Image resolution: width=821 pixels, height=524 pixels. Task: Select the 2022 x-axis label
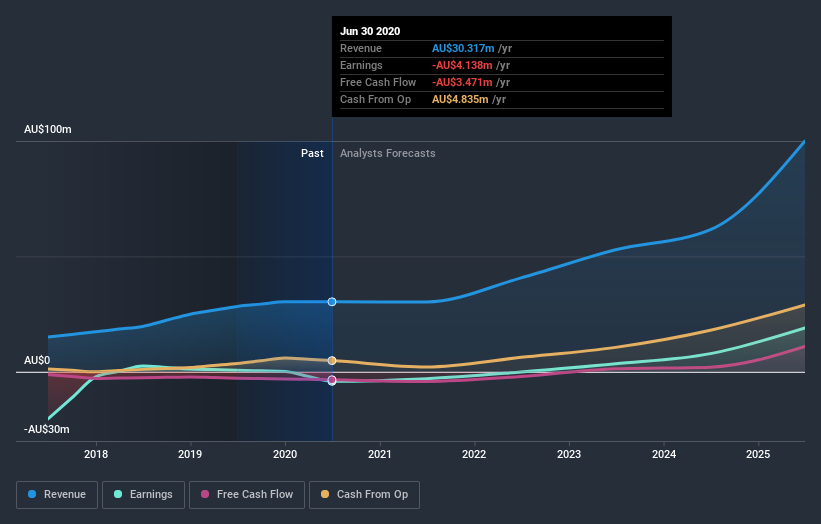click(474, 454)
